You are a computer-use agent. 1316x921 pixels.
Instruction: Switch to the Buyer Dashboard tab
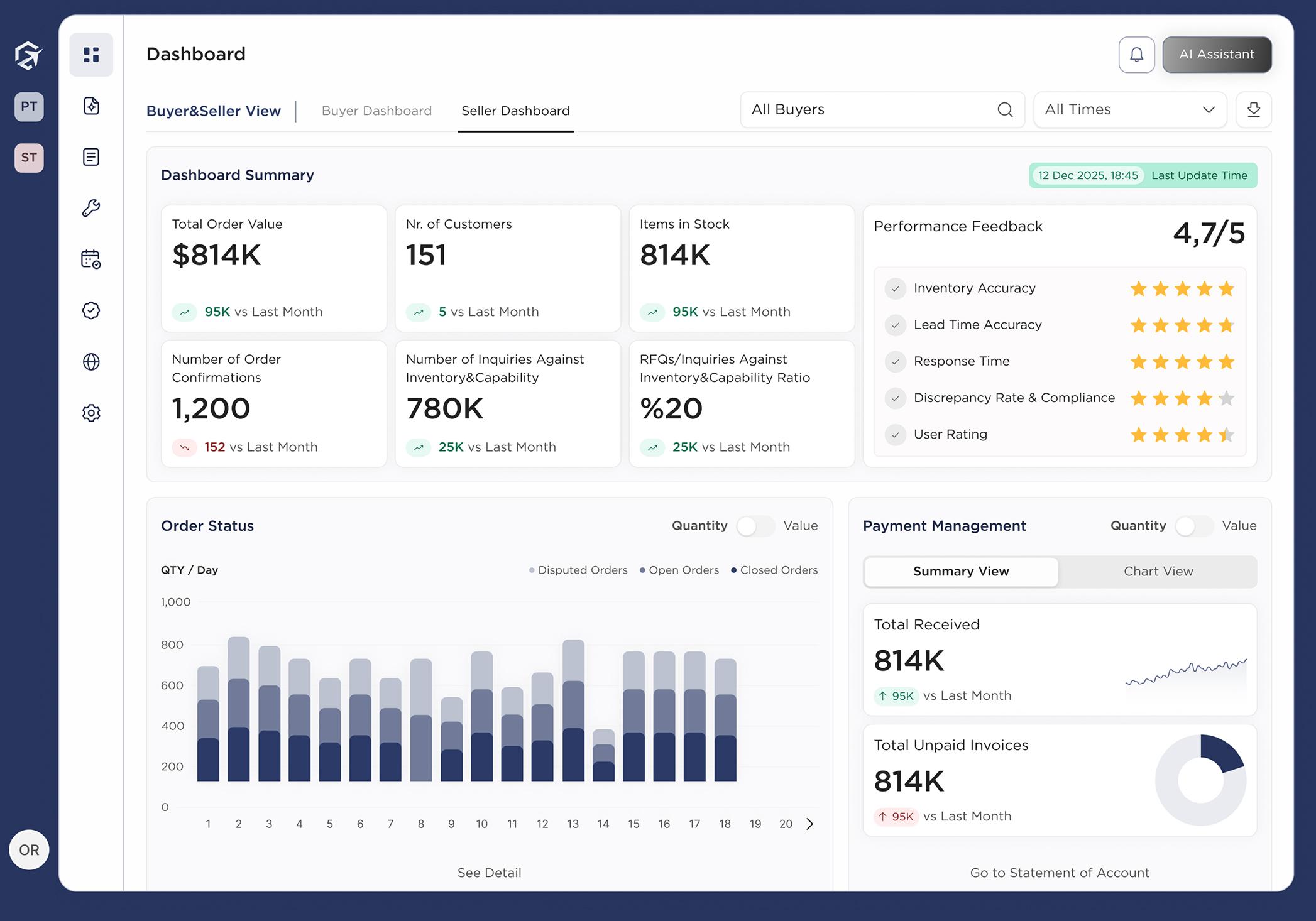[x=376, y=111]
